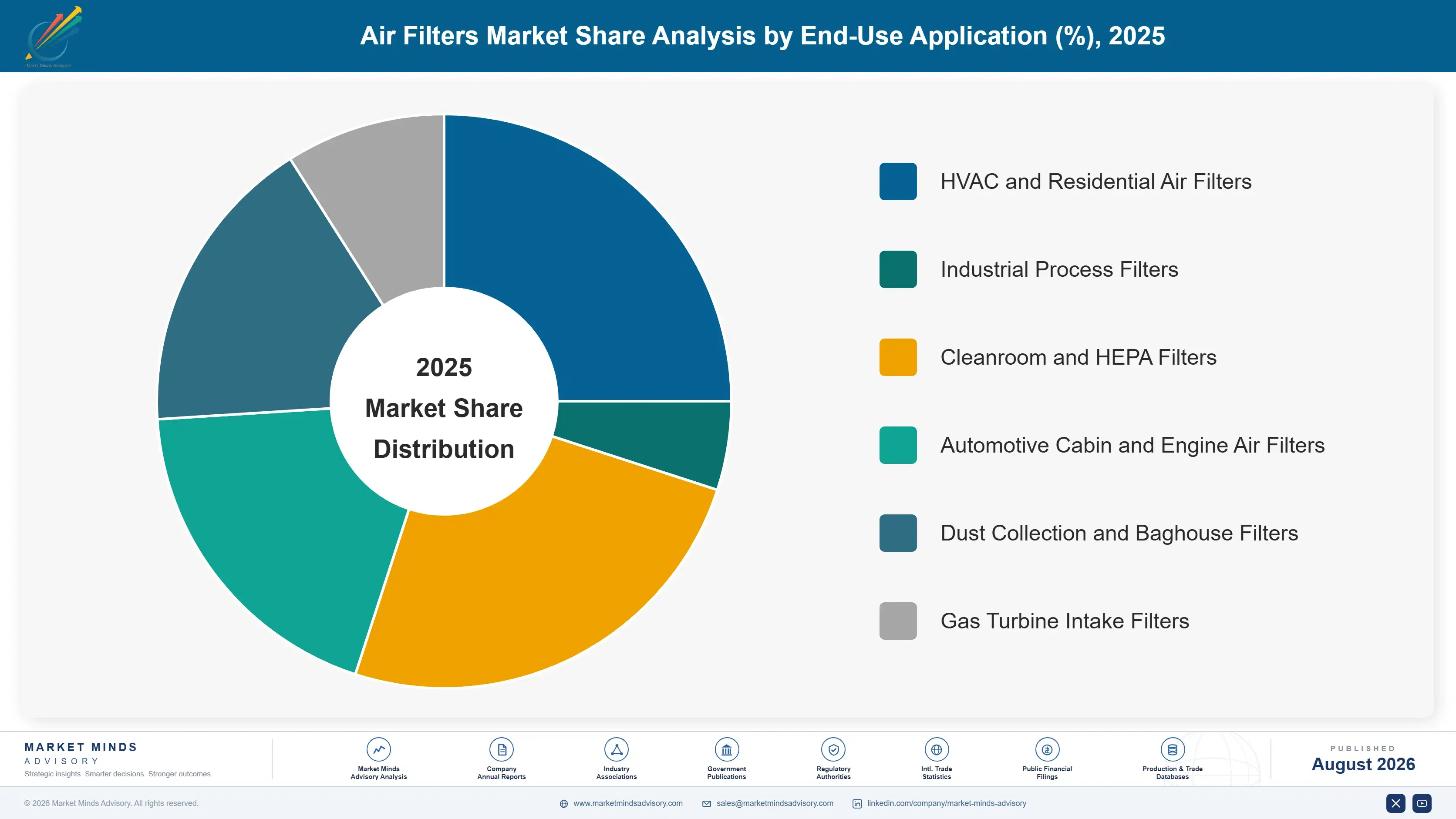Click 'HVAC and Residential Air Filters' legend label
This screenshot has width=1456, height=819.
pyautogui.click(x=1096, y=181)
